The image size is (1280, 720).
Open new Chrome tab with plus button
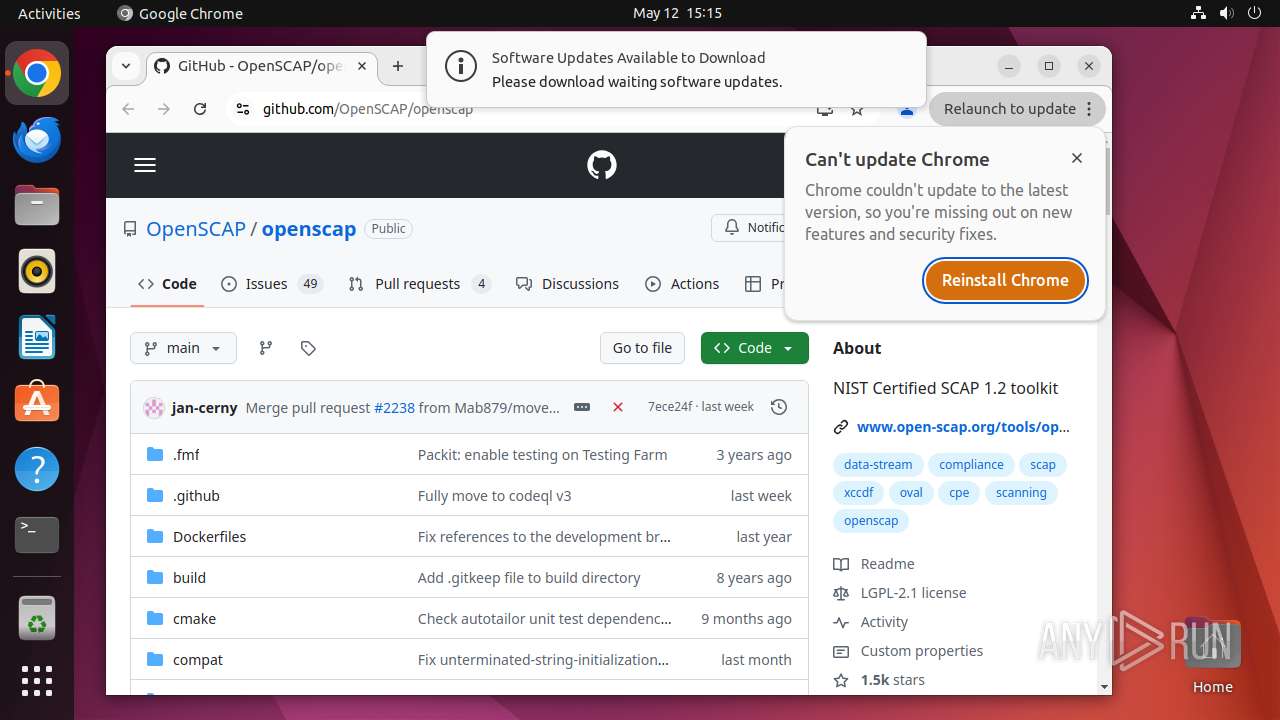[x=398, y=66]
